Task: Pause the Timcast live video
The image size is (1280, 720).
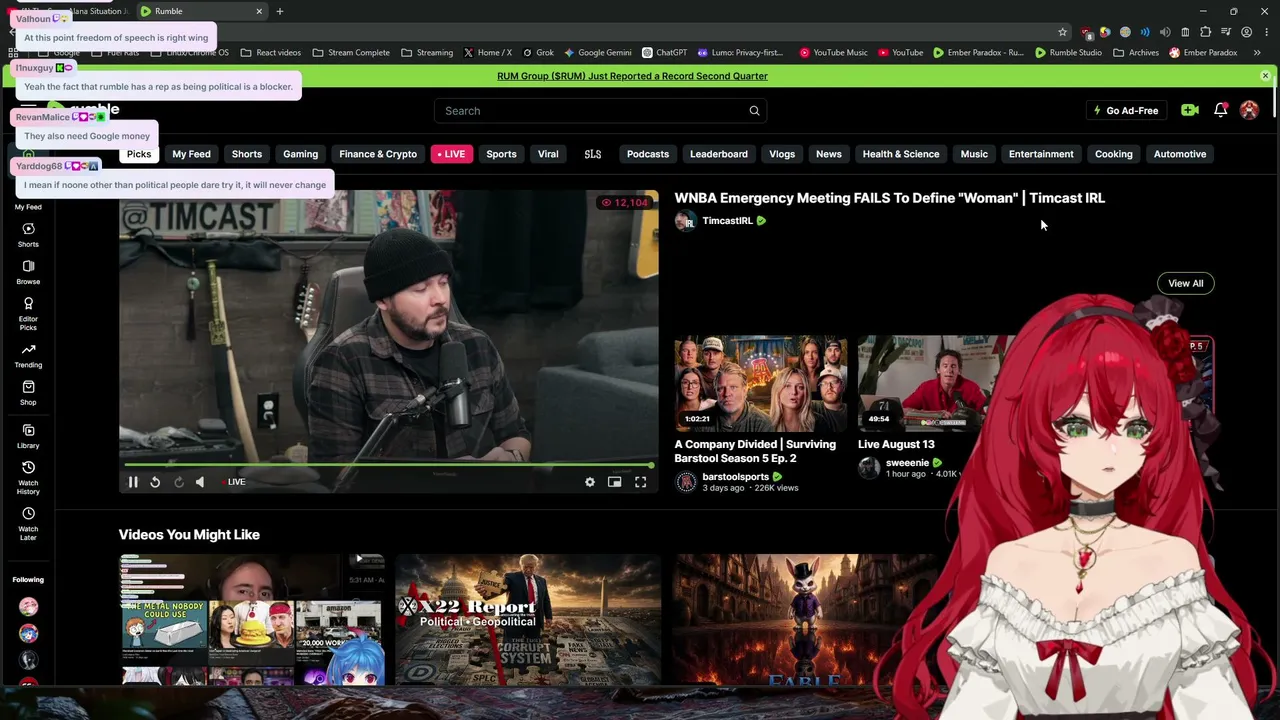Action: [133, 482]
